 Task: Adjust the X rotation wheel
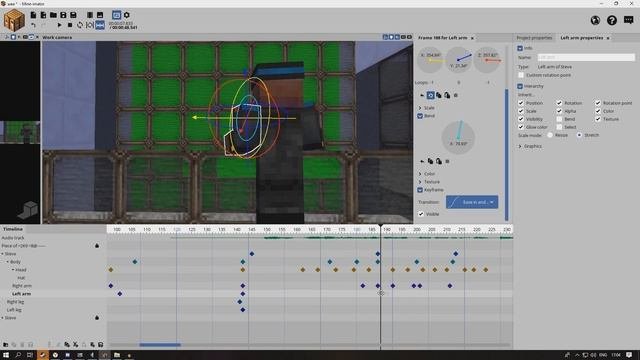(430, 60)
